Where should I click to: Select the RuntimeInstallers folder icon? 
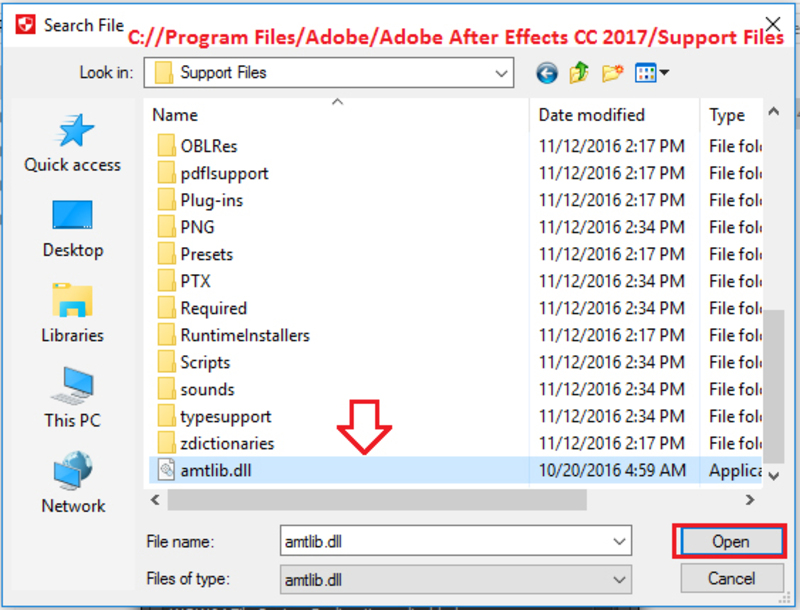[166, 335]
